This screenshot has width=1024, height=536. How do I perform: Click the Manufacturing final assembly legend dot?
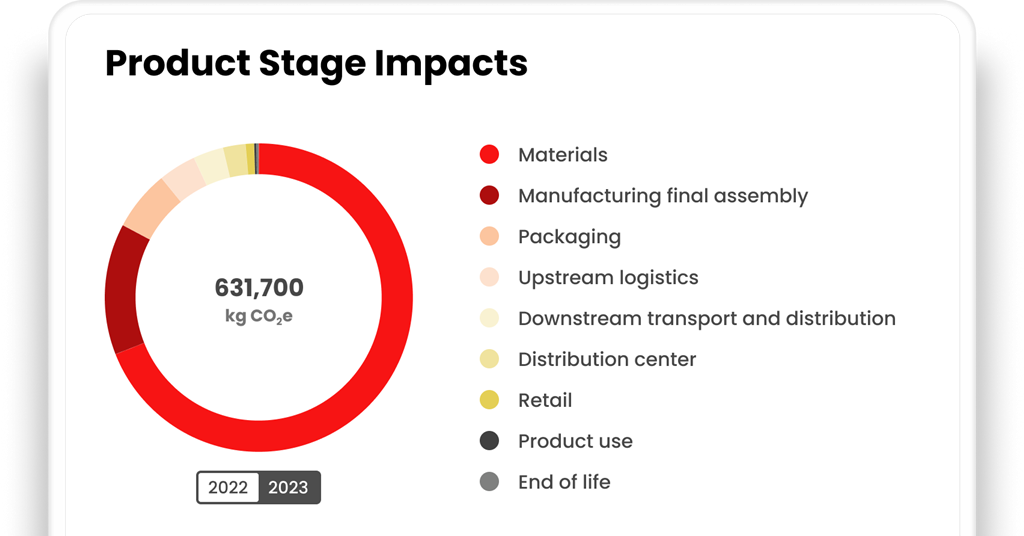pyautogui.click(x=489, y=196)
